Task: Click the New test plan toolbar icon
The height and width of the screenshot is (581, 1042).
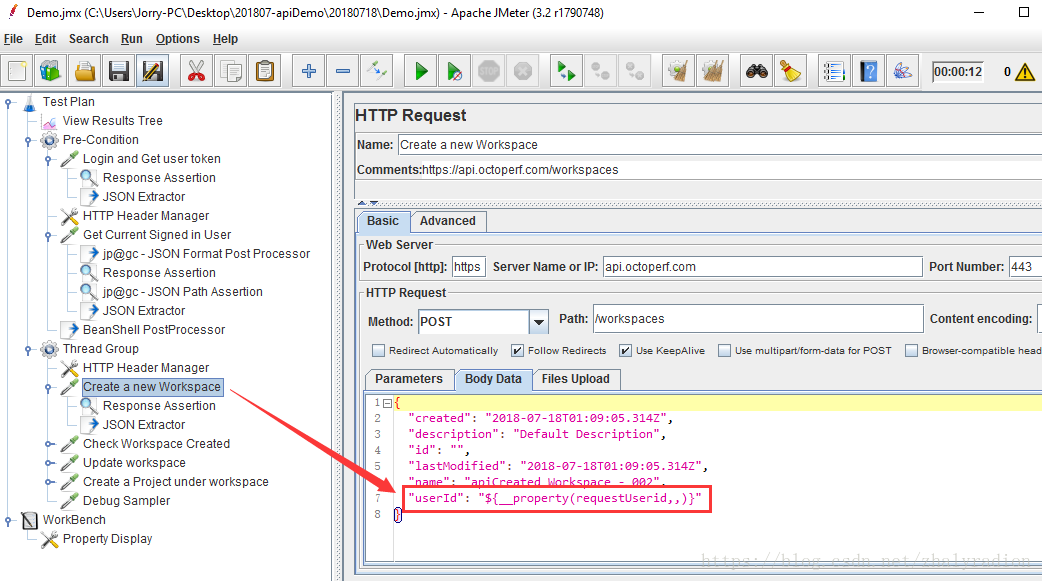Action: point(17,71)
